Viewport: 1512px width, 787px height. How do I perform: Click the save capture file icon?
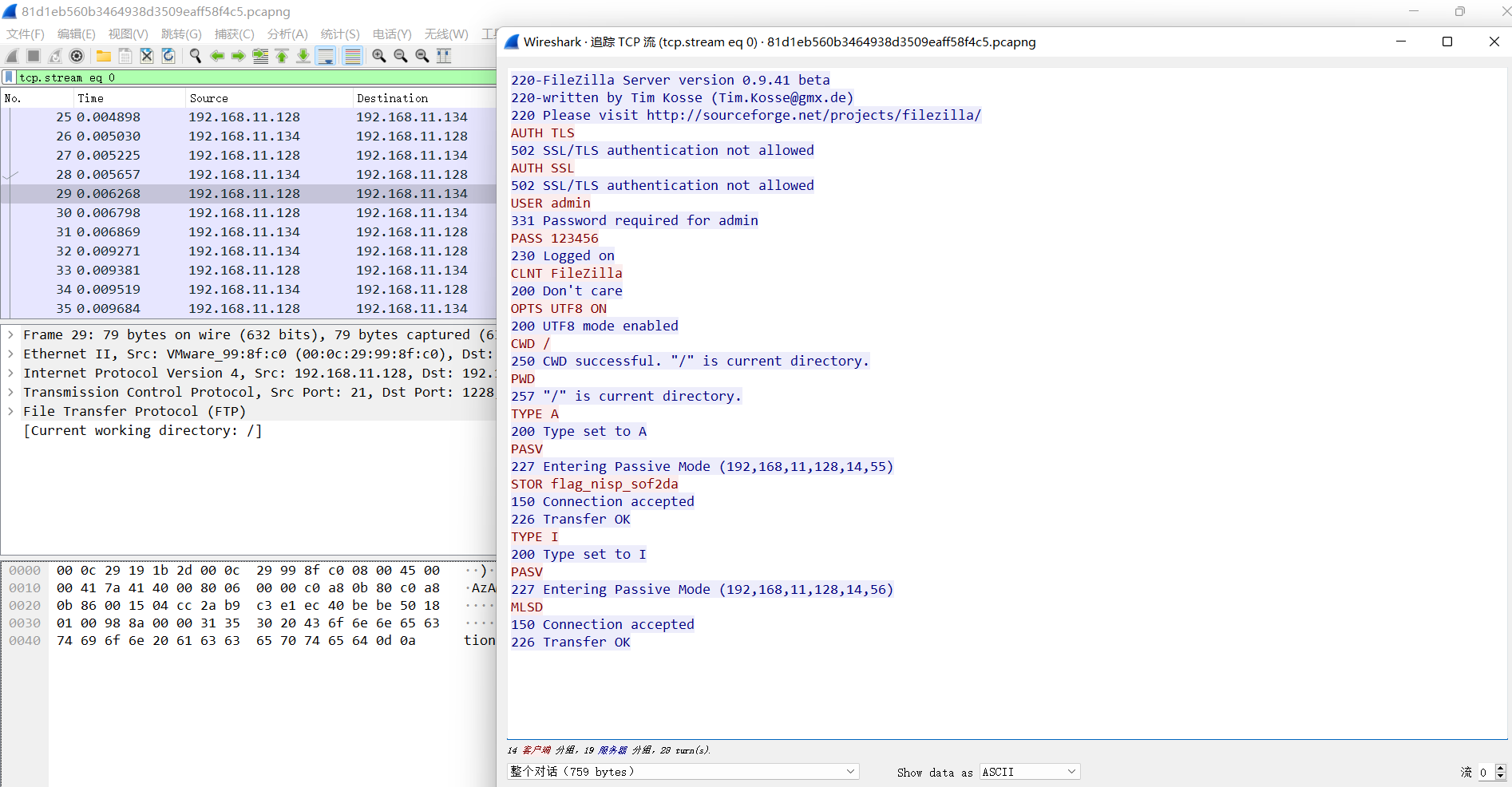pyautogui.click(x=125, y=56)
